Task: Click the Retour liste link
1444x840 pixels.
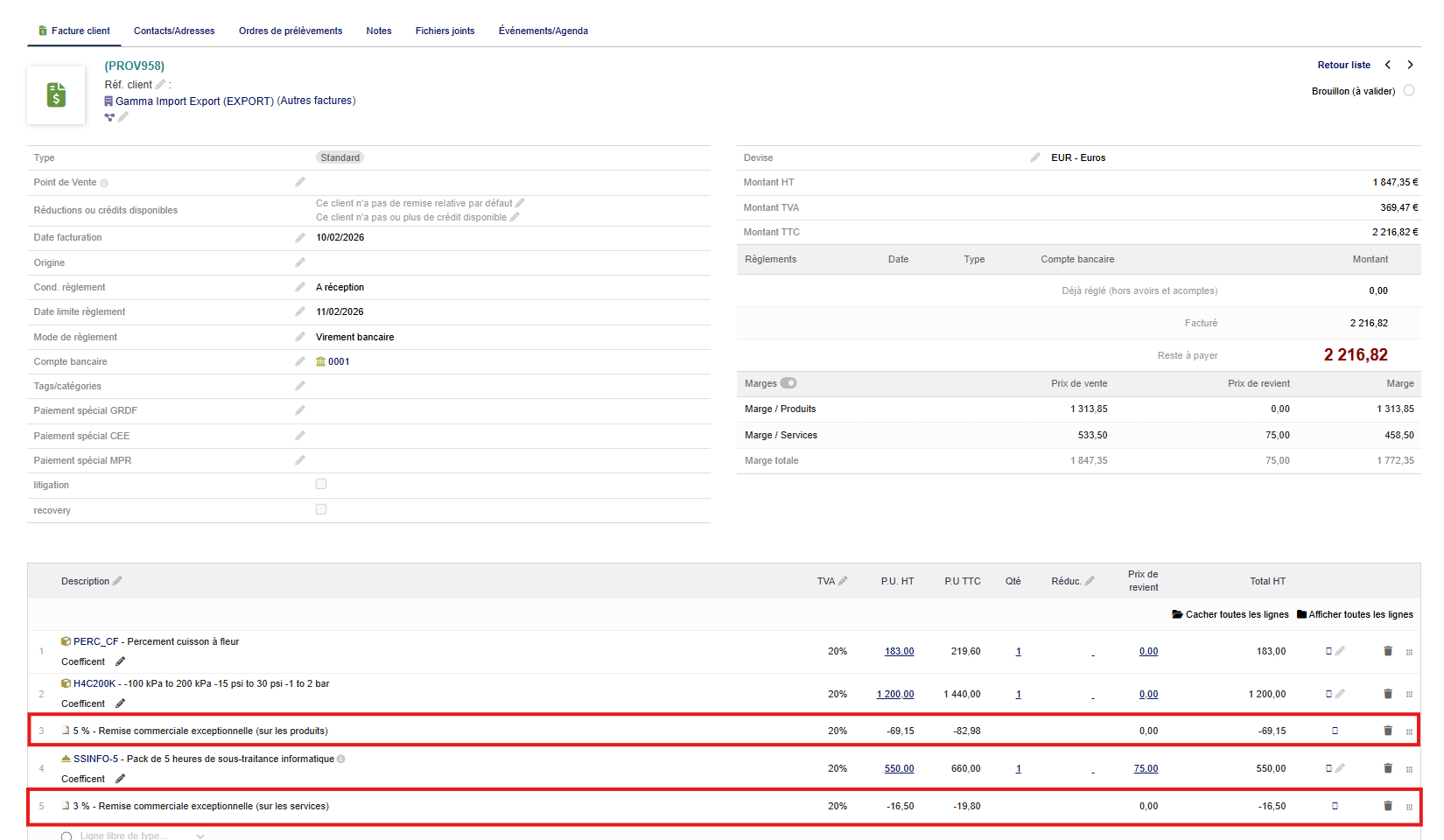Action: point(1343,65)
